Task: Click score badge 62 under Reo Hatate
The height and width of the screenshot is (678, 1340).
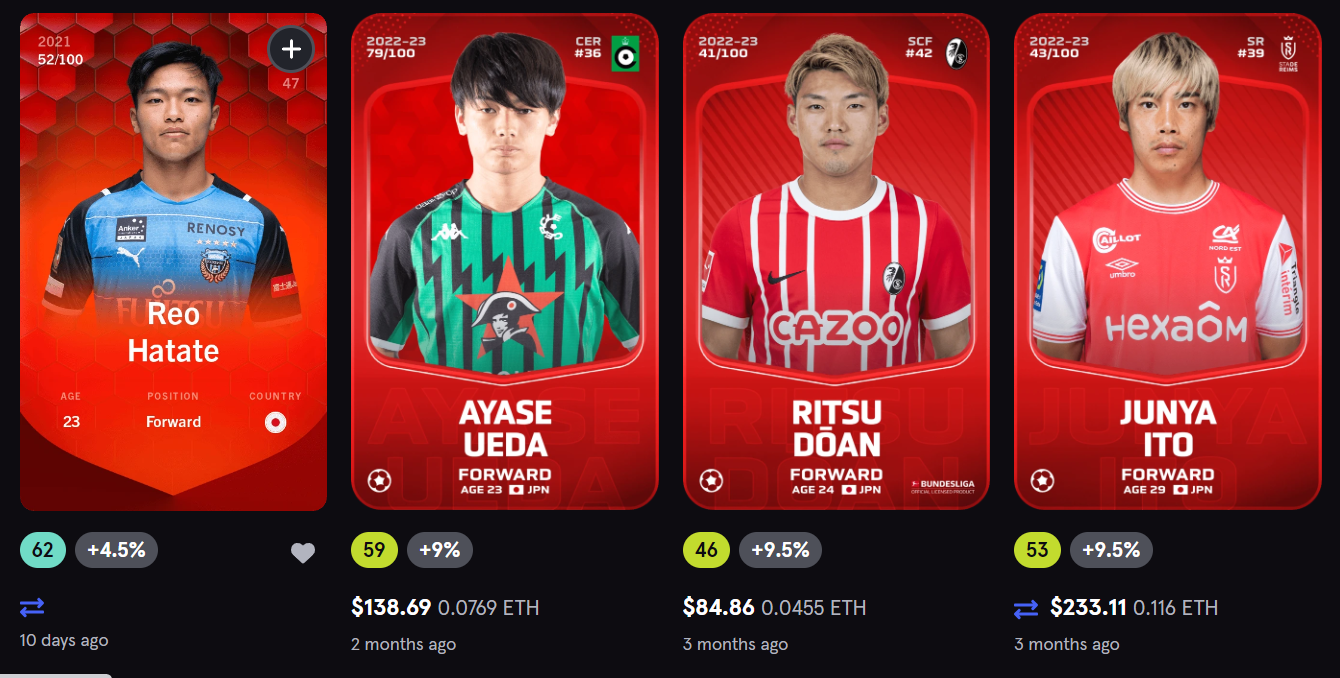Action: [43, 550]
